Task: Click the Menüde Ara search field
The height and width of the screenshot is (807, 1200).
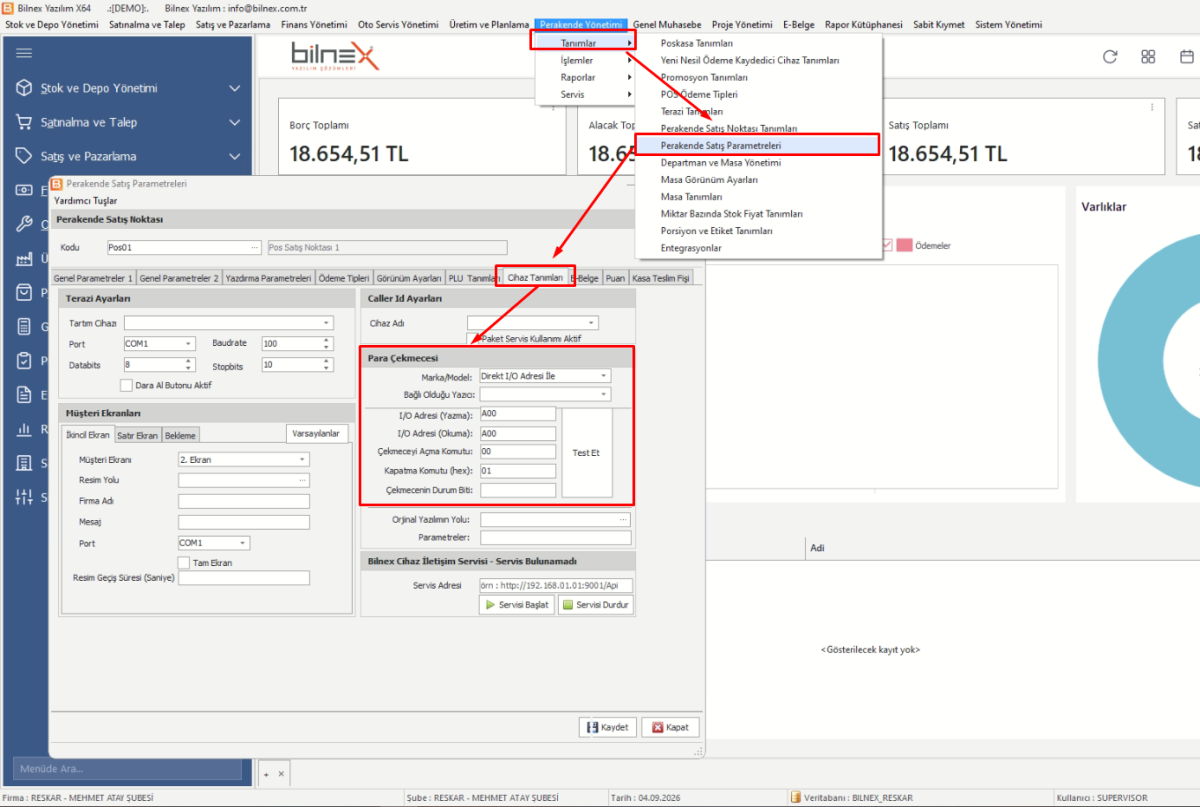Action: [127, 769]
